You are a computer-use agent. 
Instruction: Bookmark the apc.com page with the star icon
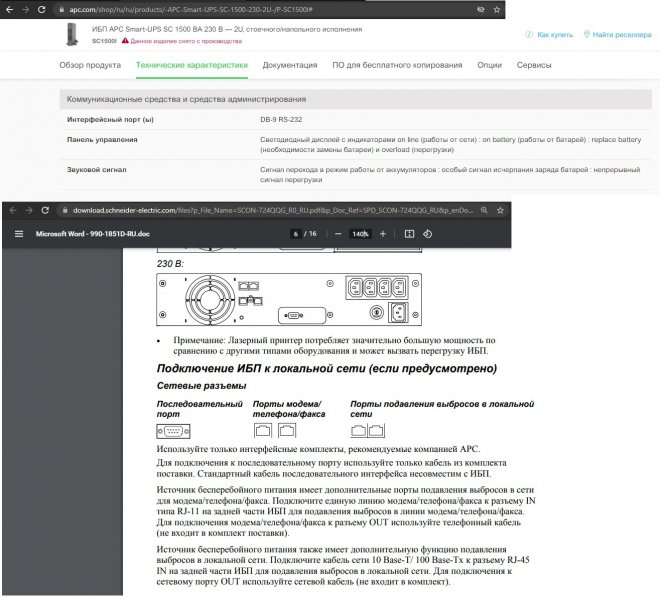[497, 9]
